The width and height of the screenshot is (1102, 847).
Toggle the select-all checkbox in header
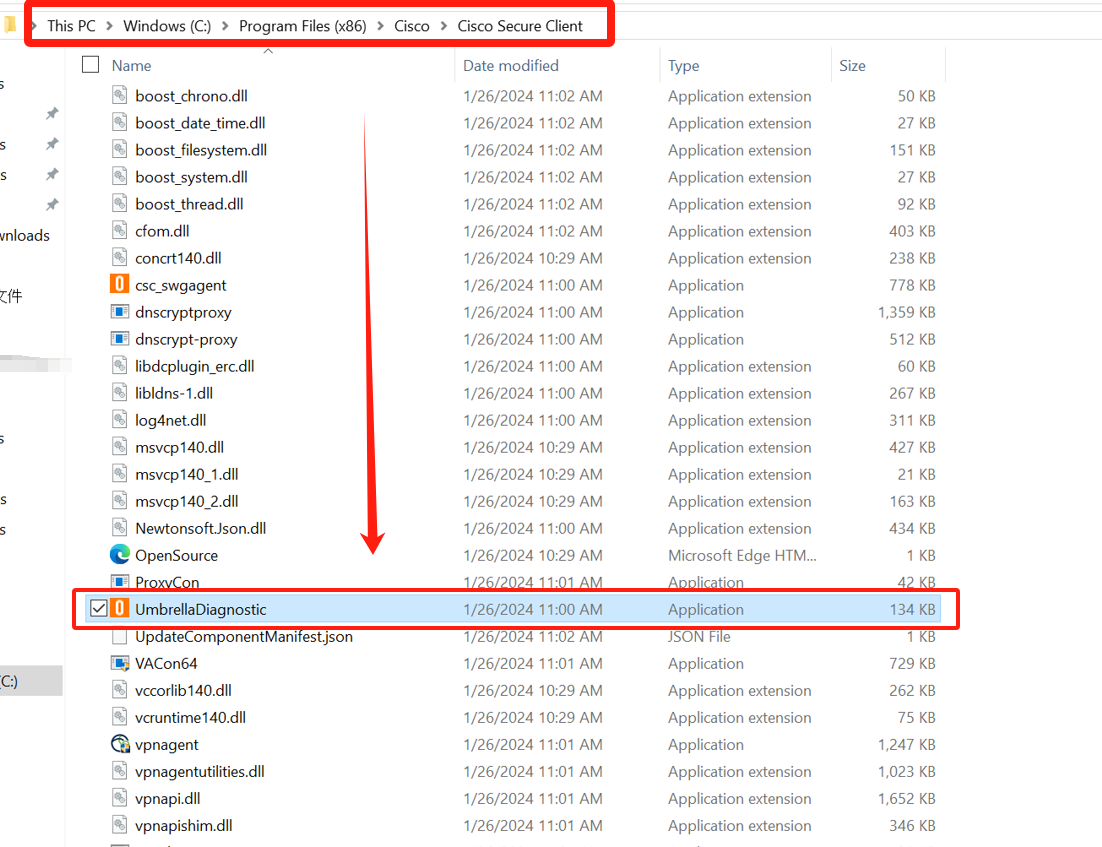pos(91,65)
